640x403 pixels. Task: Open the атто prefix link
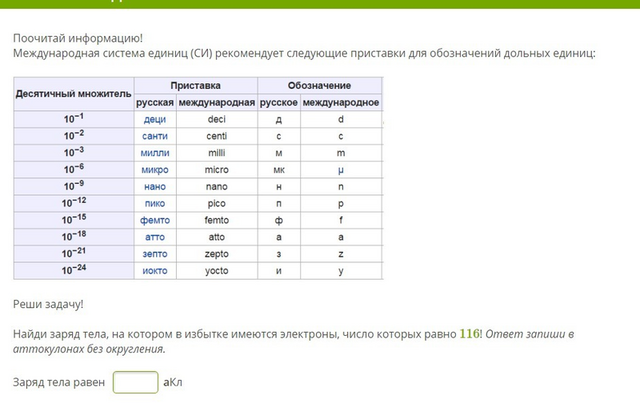coord(155,237)
